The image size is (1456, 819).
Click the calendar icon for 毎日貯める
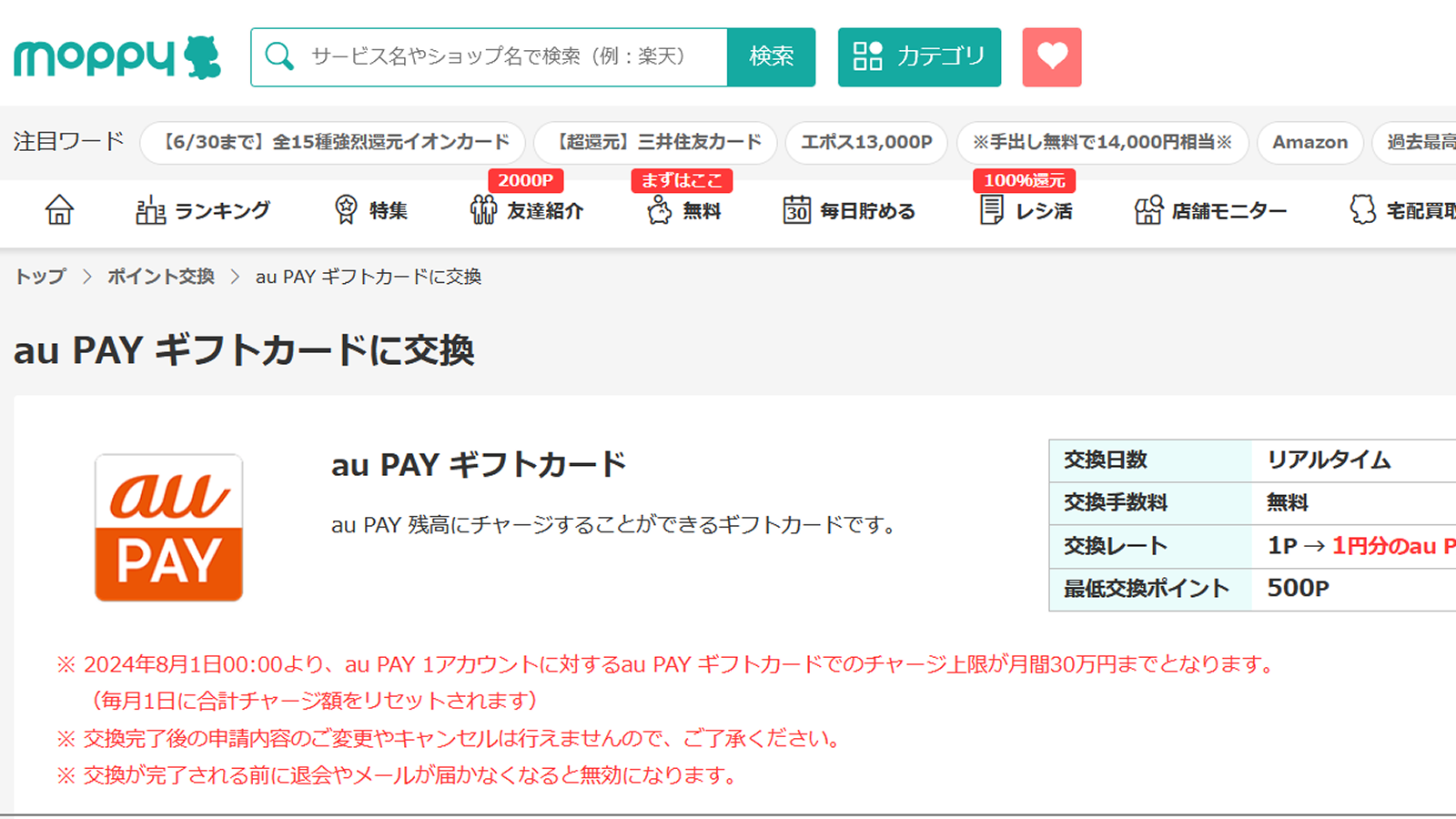(795, 210)
